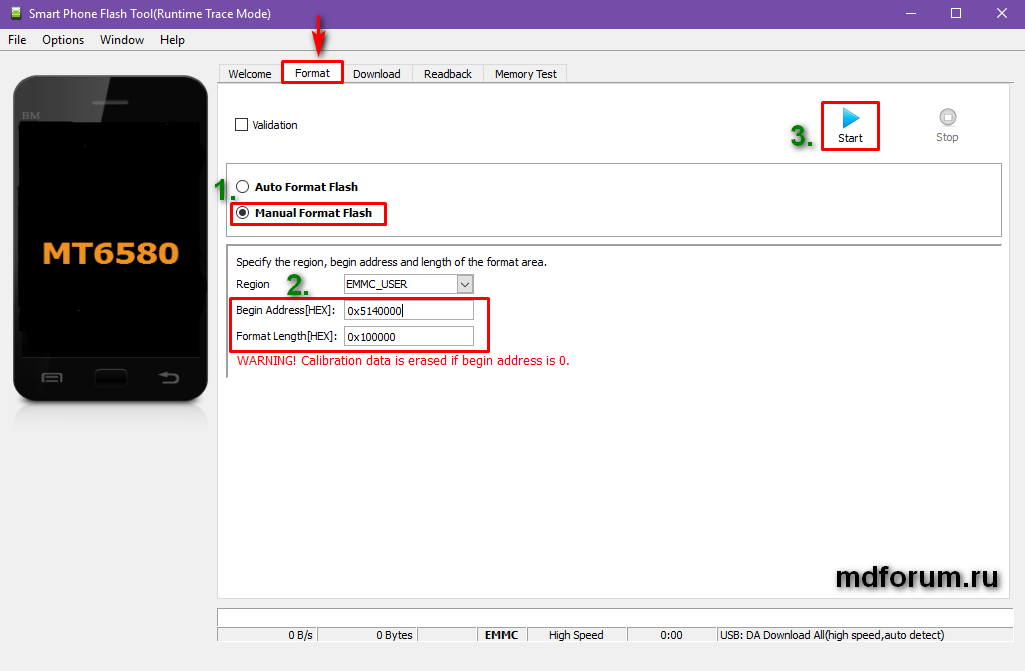Click the Format Length HEX input field
Viewport: 1025px width, 671px height.
(409, 337)
